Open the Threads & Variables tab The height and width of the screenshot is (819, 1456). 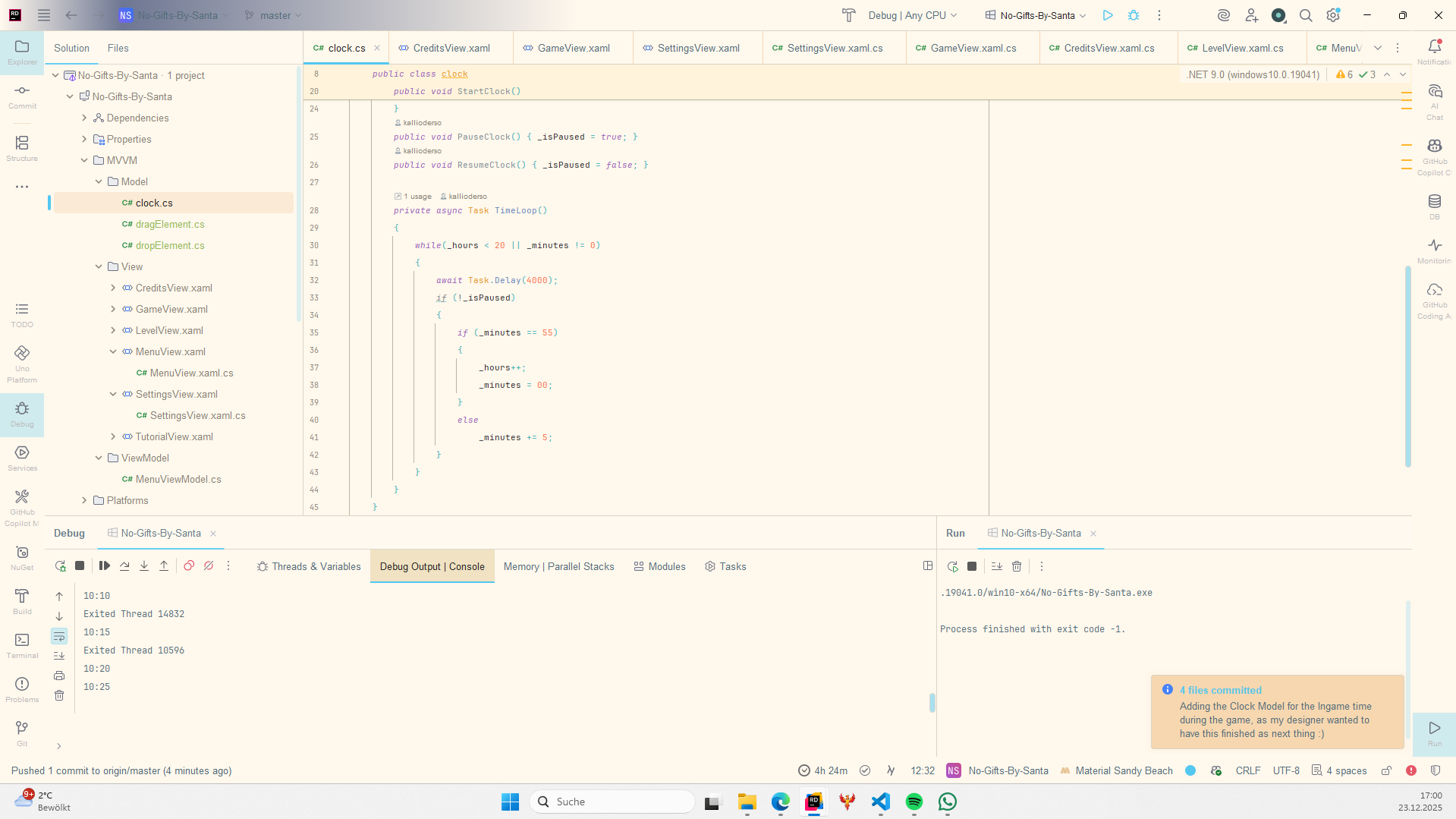(309, 566)
